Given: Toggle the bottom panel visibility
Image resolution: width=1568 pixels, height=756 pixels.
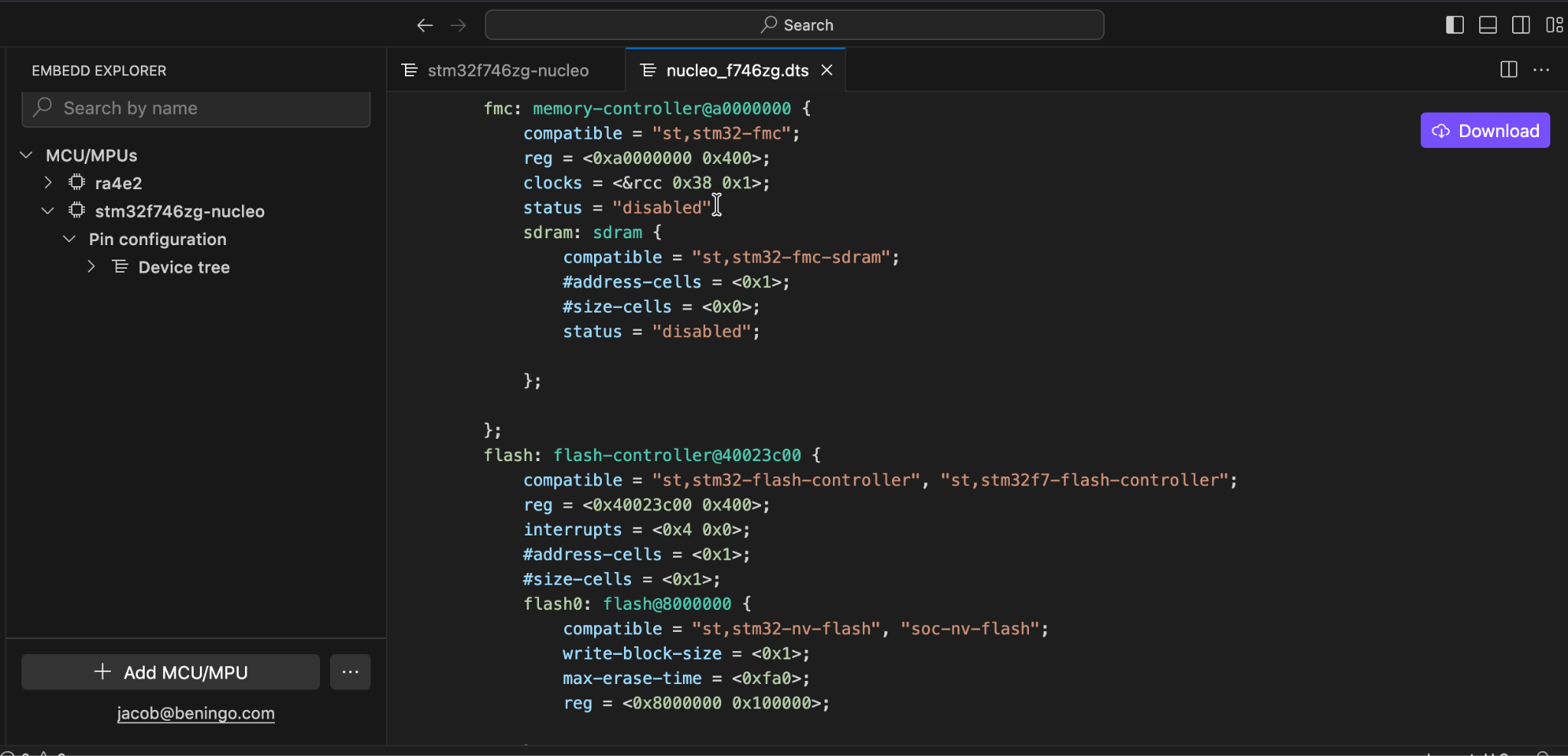Looking at the screenshot, I should (1488, 24).
